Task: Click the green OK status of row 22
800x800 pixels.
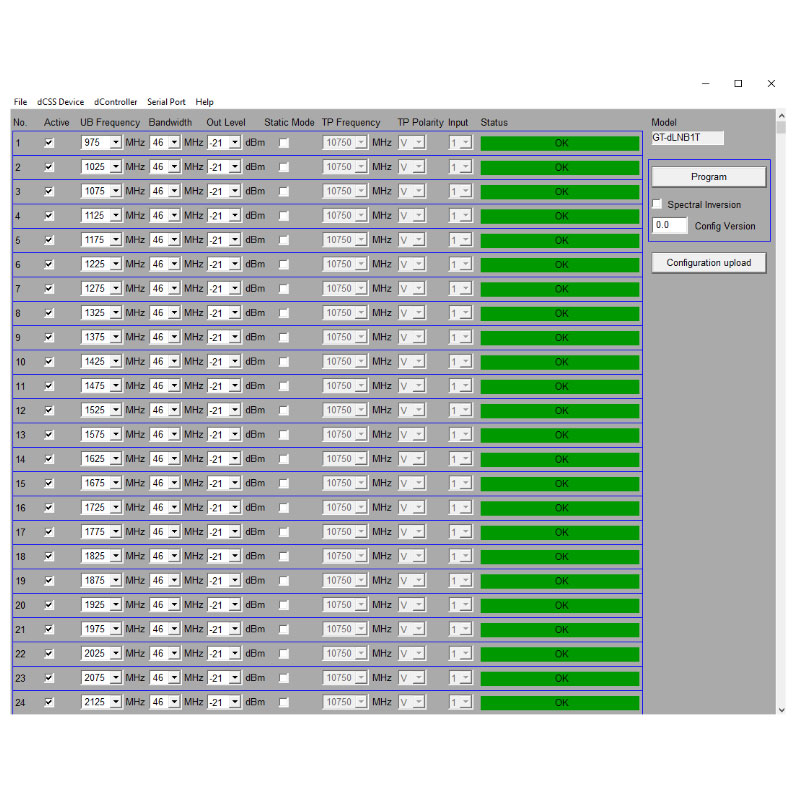Action: [560, 654]
